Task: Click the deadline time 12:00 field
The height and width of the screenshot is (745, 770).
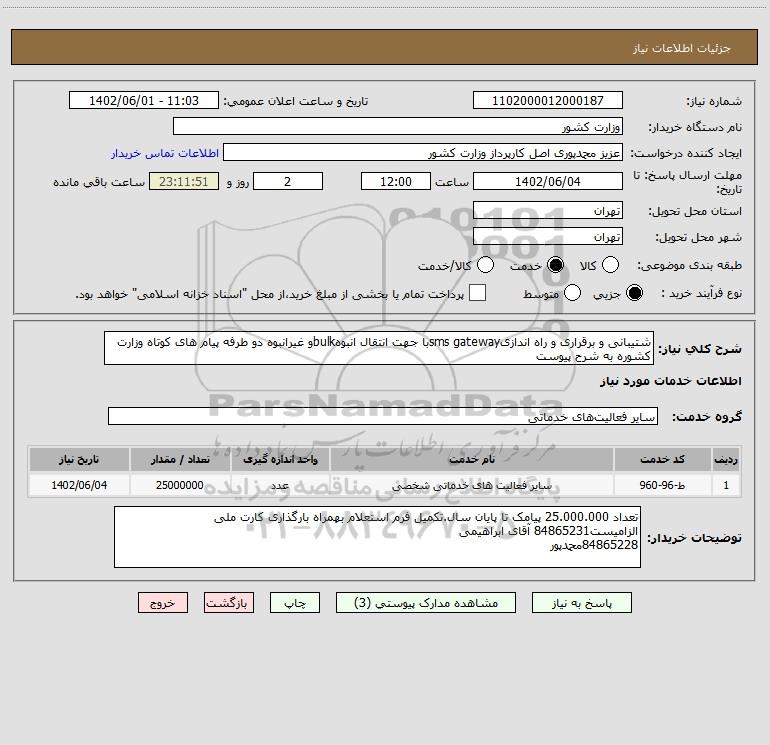Action: click(x=396, y=181)
